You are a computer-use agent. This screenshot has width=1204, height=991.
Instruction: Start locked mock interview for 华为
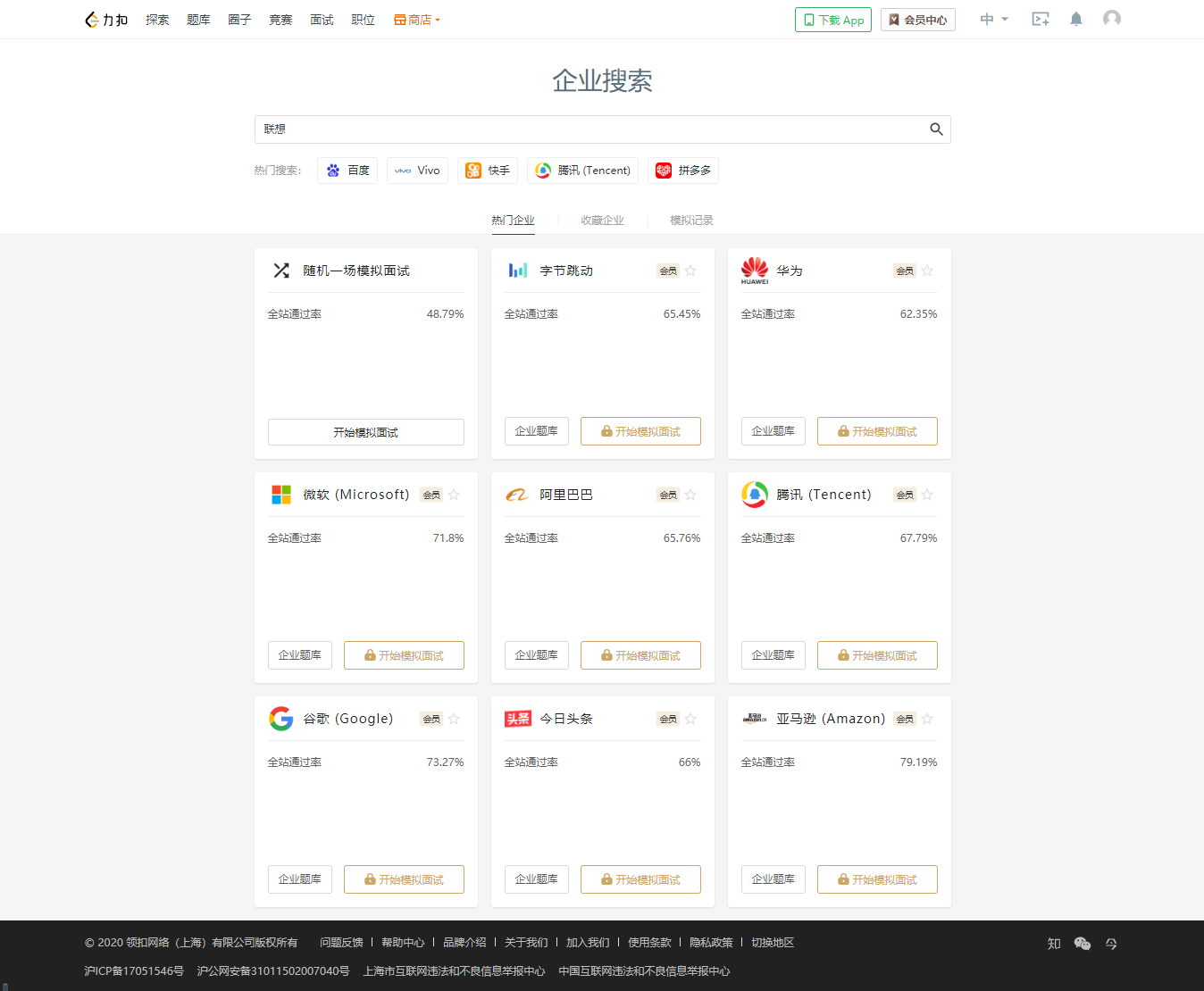pos(877,431)
